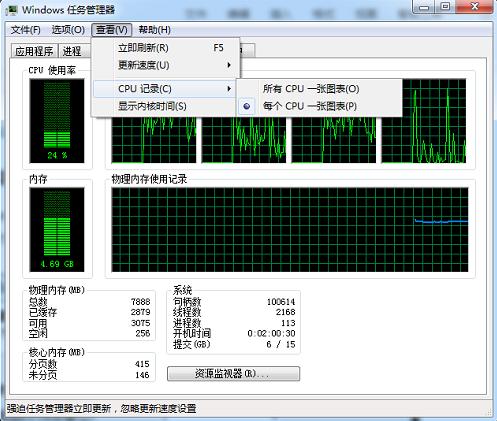Viewport: 497px width, 421px height.
Task: Switch to the 应用程序 tab
Action: click(34, 51)
